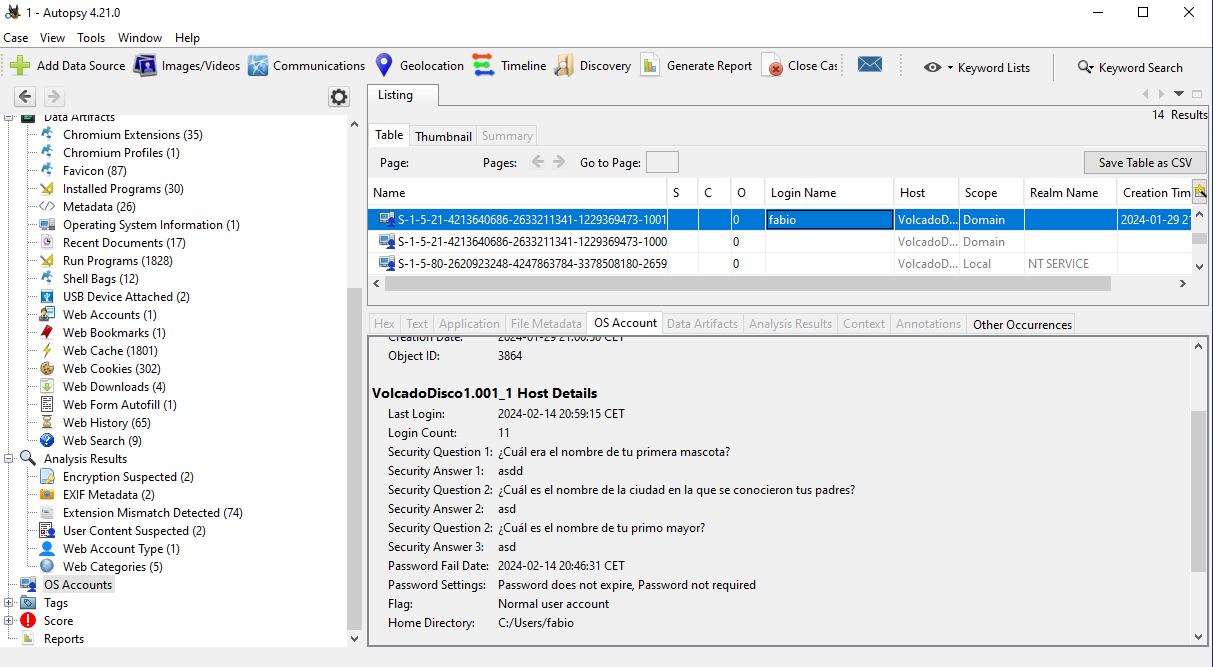Viewport: 1213px width, 667px height.
Task: Click the Save Table as CSV button
Action: (1144, 163)
